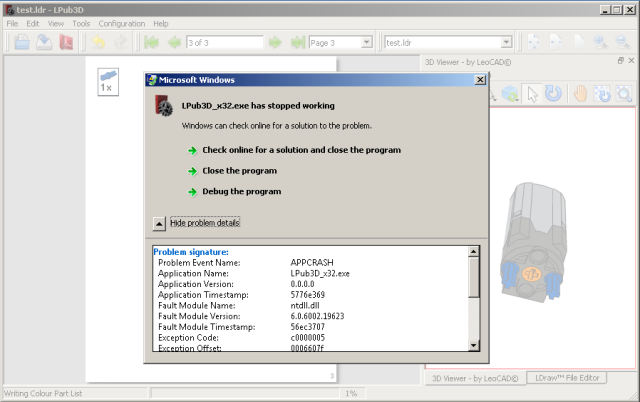Click the Open file toolbar icon

(22, 42)
